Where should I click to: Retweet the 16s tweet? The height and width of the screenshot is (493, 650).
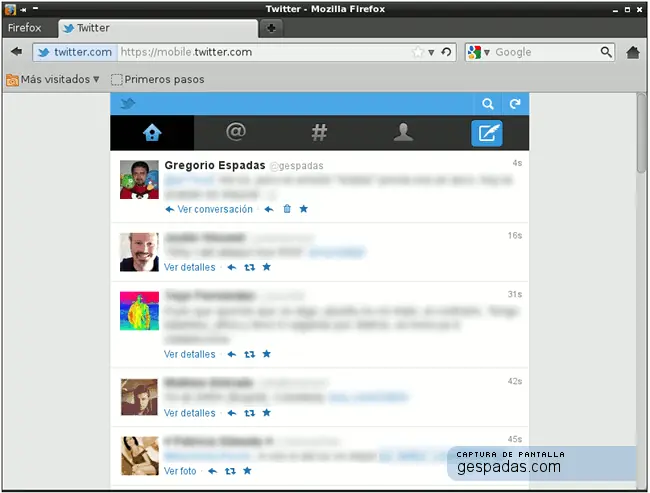(x=250, y=267)
